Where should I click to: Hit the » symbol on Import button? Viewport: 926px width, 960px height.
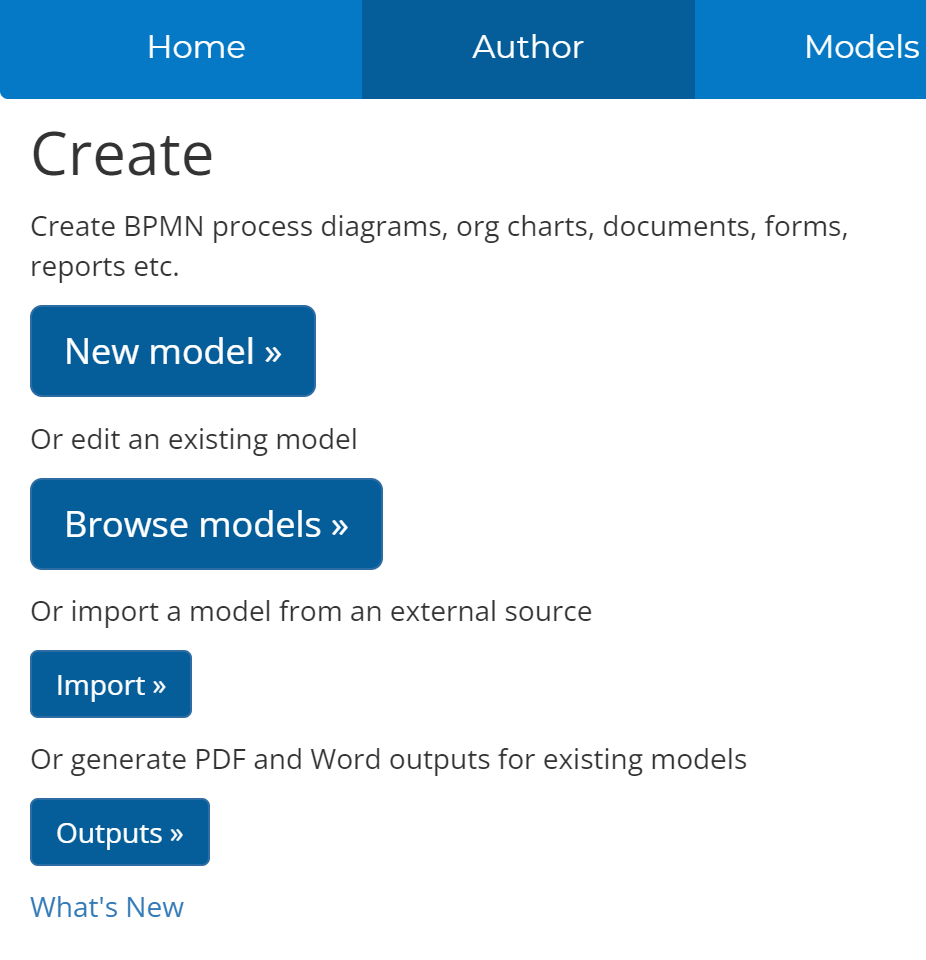point(159,686)
